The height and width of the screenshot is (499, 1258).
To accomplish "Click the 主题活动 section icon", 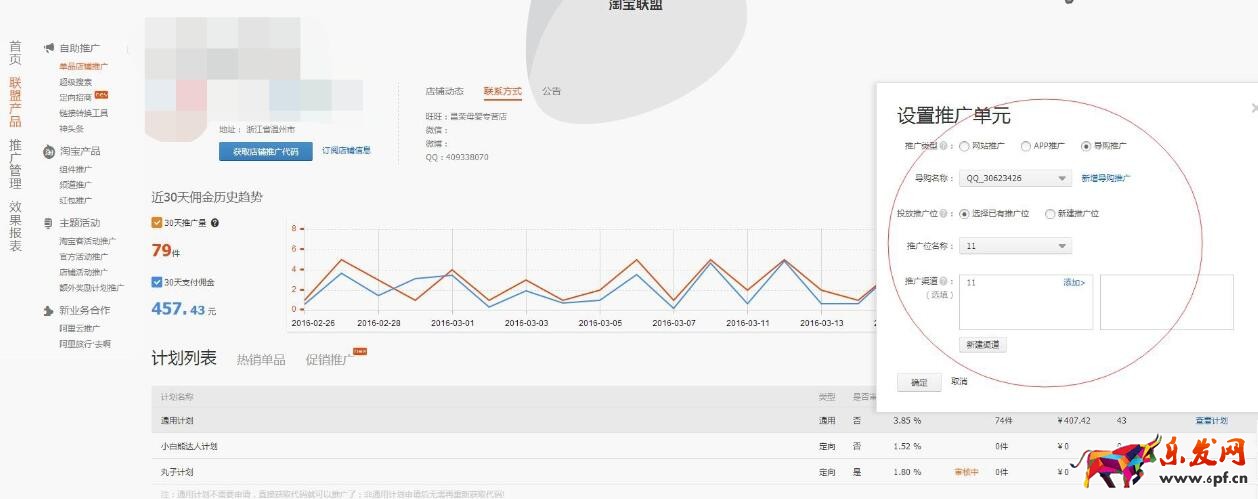I will [x=48, y=223].
